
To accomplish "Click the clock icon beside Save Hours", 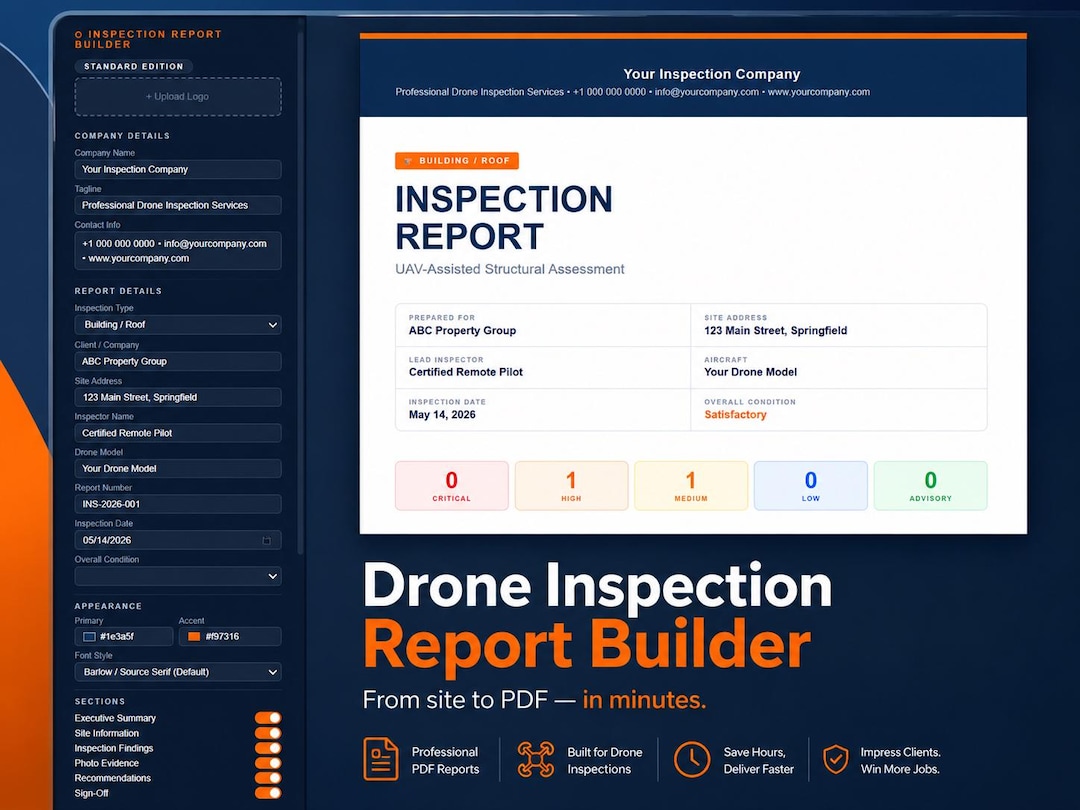I will click(x=692, y=760).
